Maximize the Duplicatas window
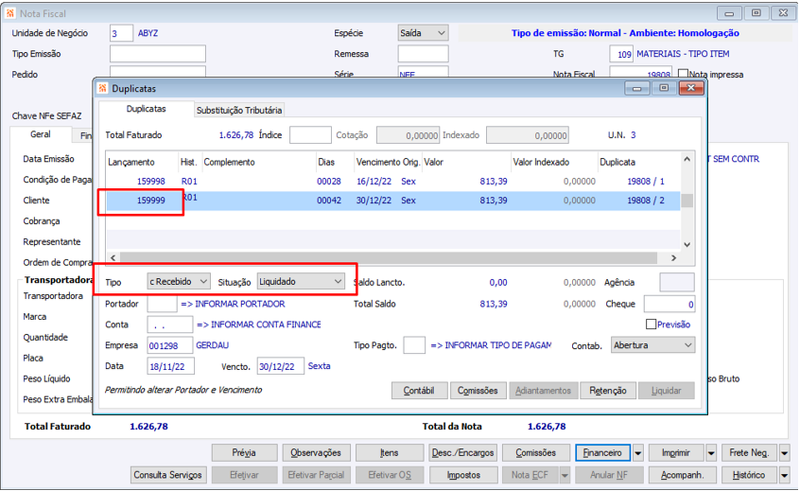 664,88
